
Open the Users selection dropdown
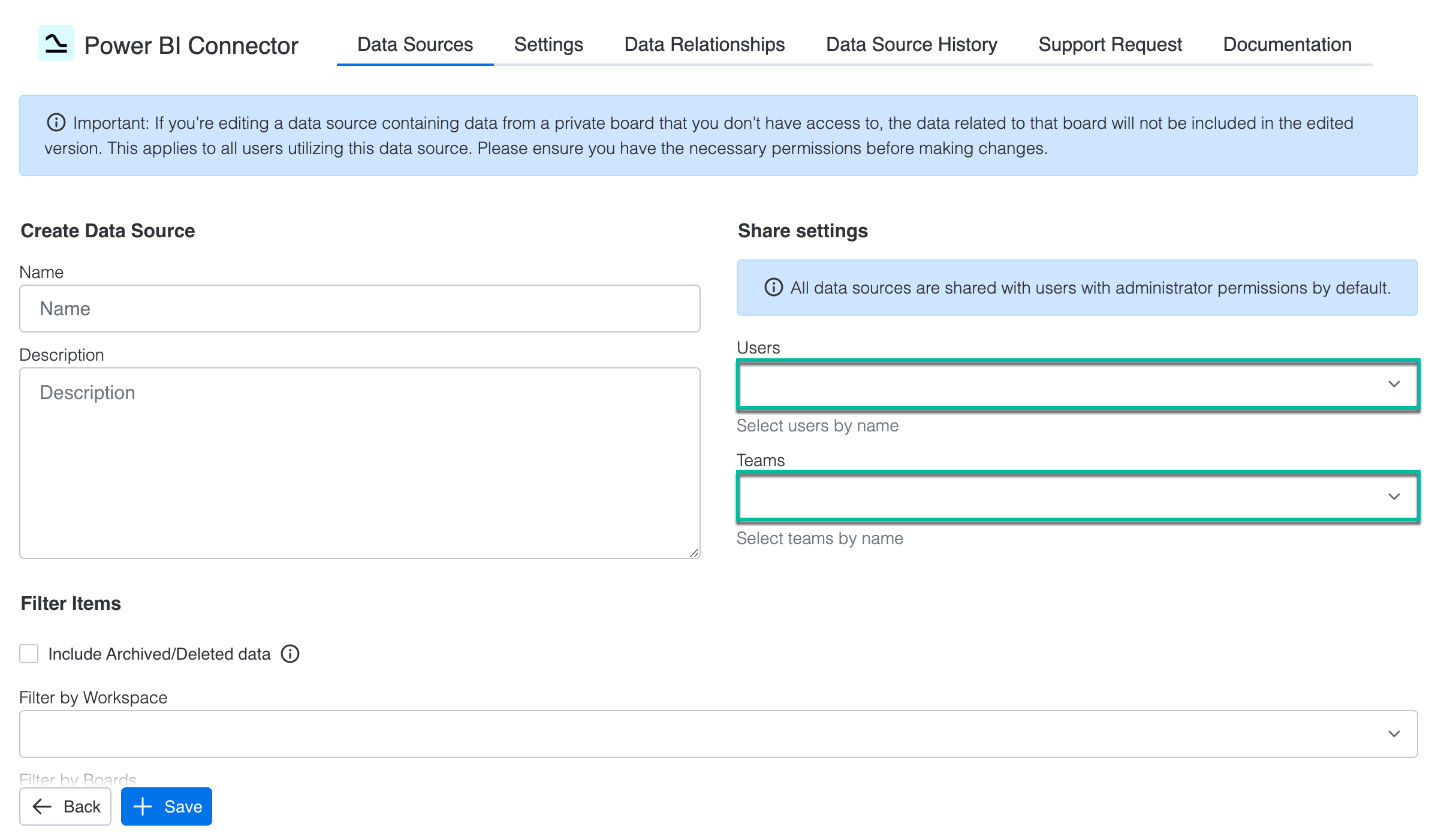(x=1077, y=385)
